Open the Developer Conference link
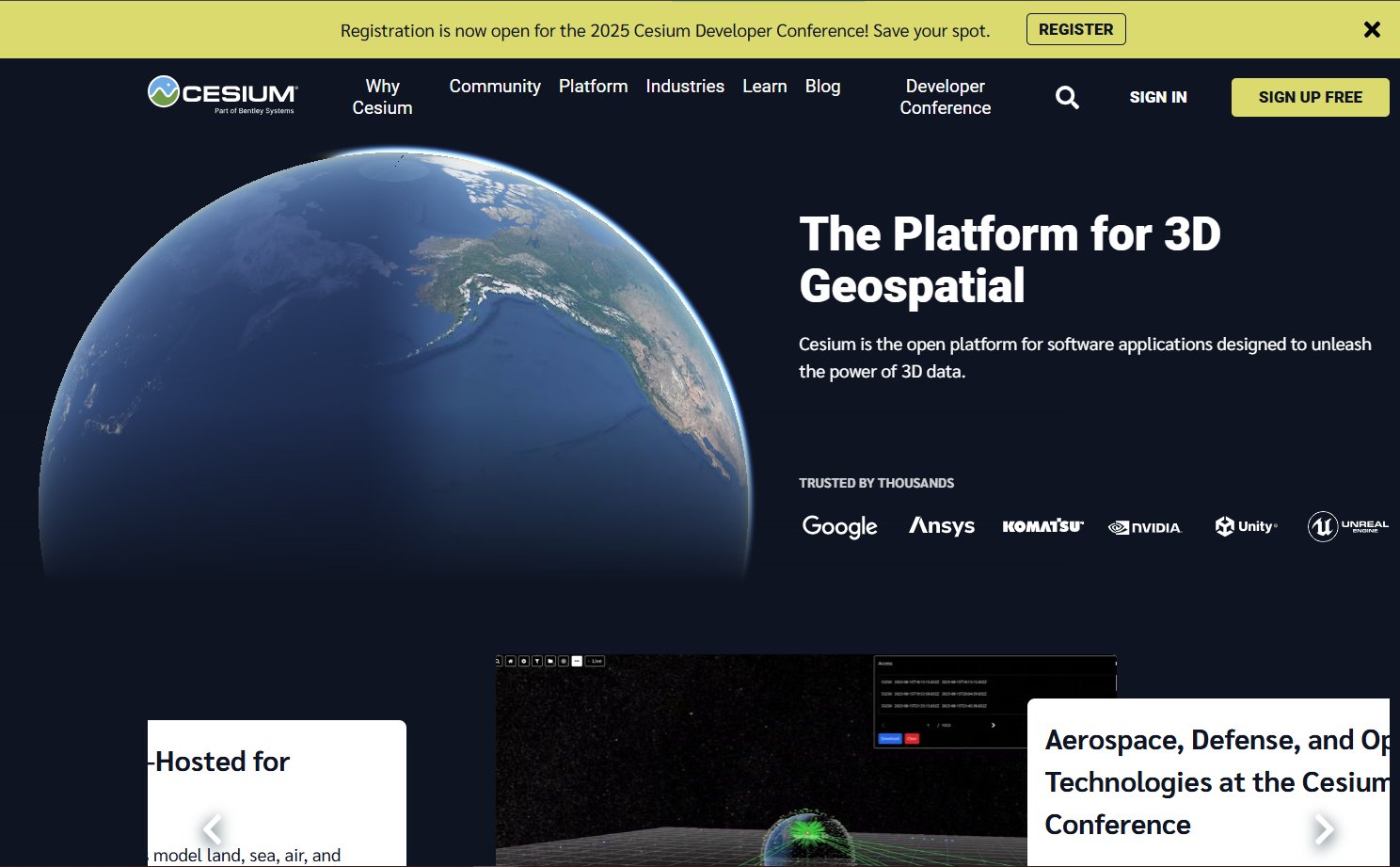Viewport: 1400px width, 867px height. [x=945, y=97]
